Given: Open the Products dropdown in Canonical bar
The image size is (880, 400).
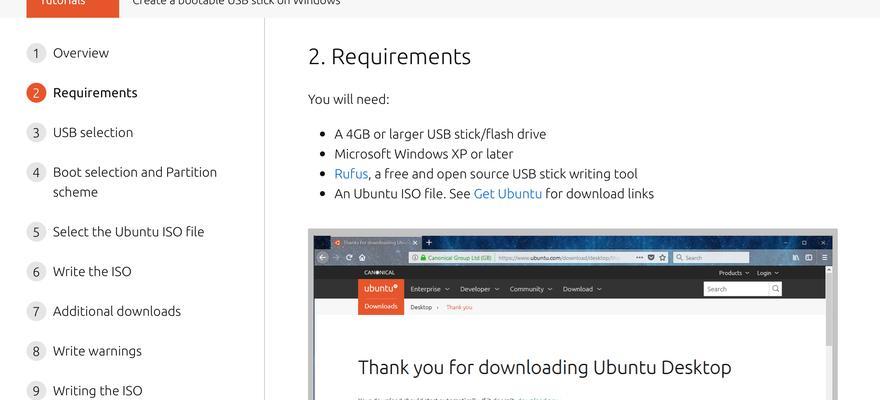Looking at the screenshot, I should (734, 273).
